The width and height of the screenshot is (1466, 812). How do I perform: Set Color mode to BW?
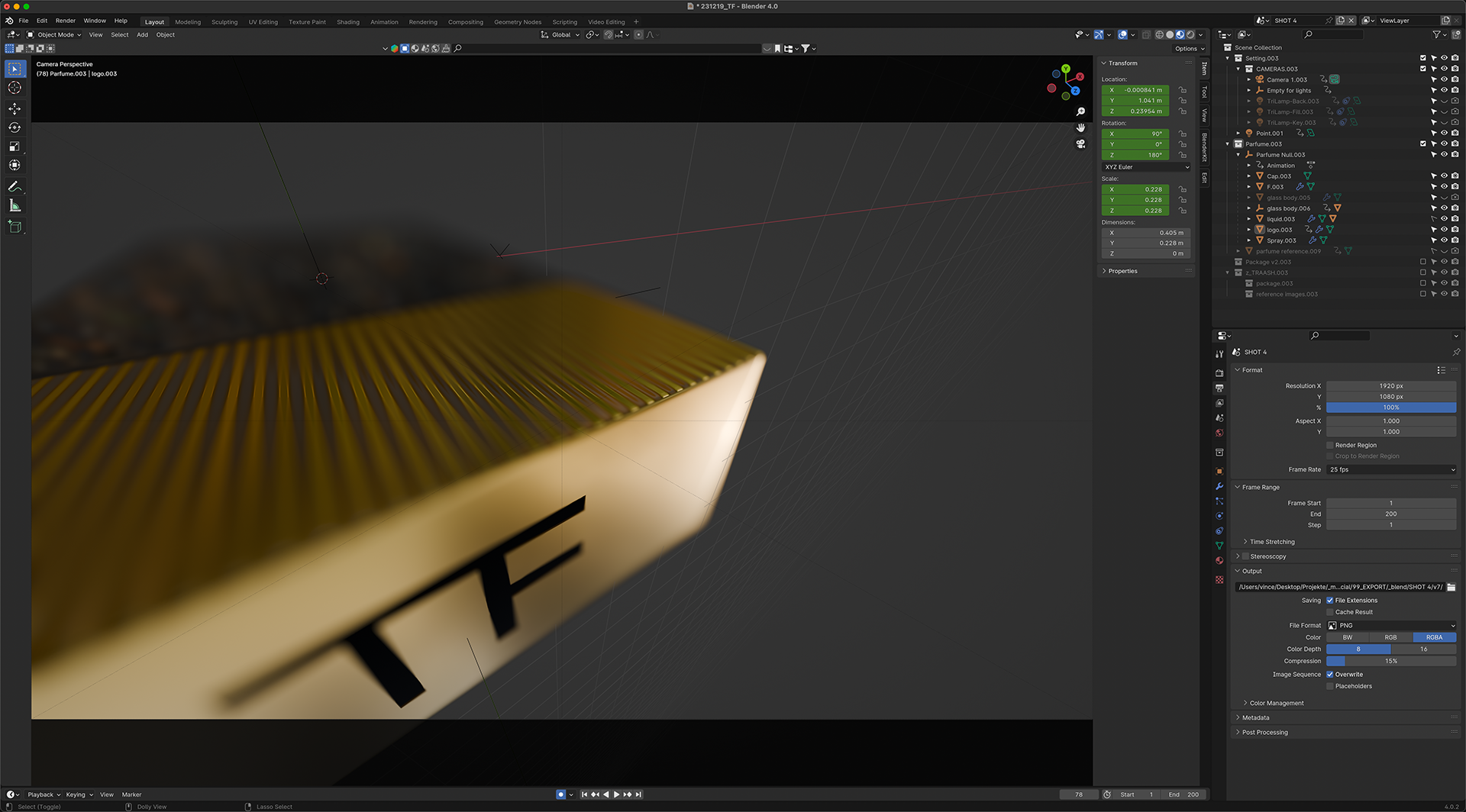click(x=1348, y=638)
